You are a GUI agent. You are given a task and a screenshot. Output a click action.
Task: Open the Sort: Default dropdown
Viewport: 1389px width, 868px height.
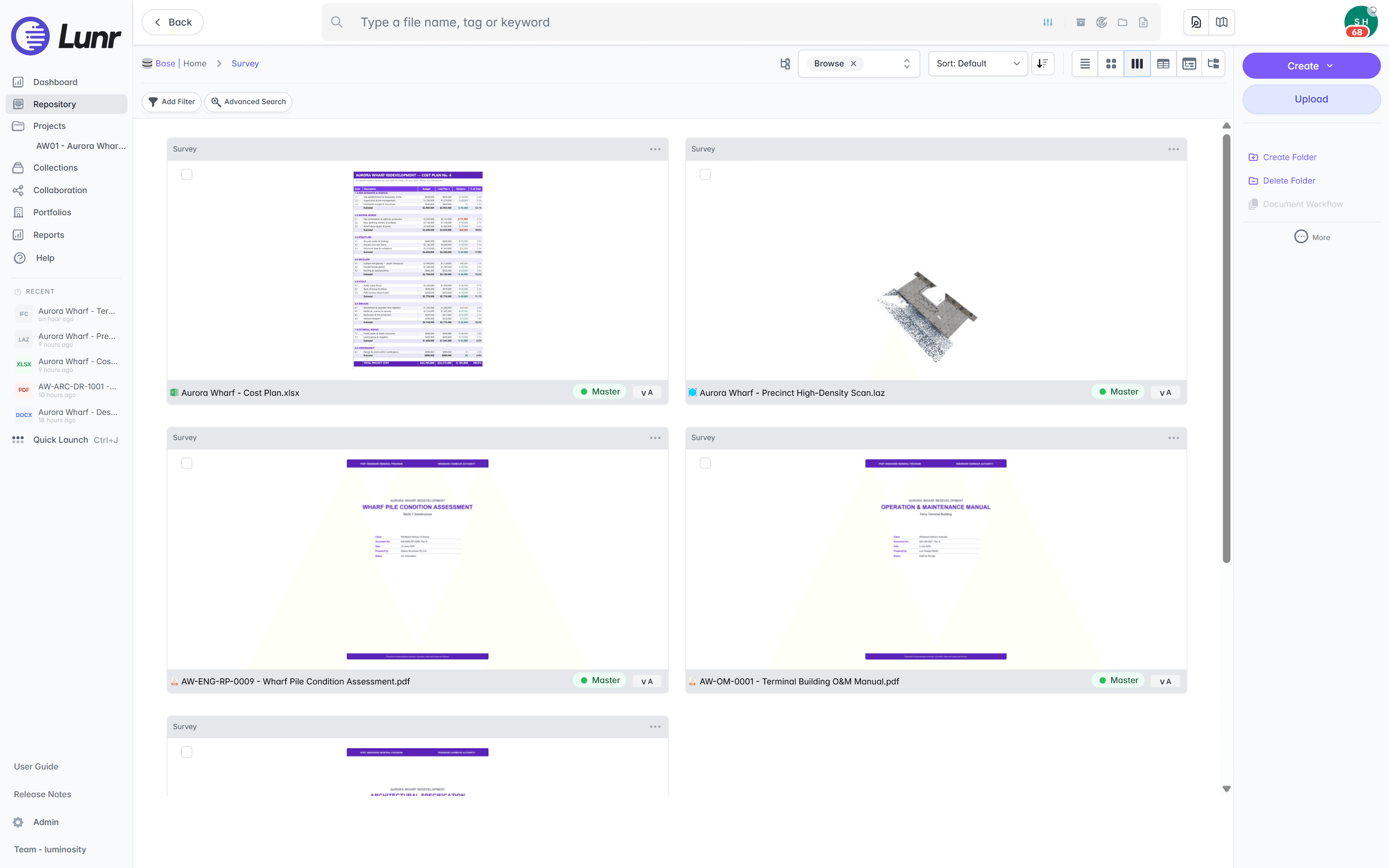[978, 64]
